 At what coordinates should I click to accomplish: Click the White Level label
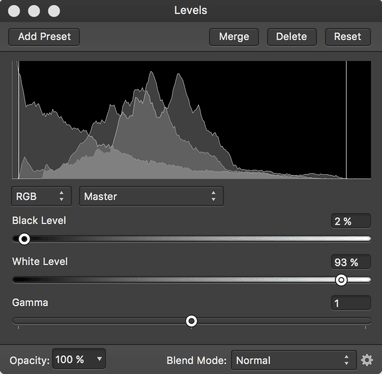click(x=40, y=261)
